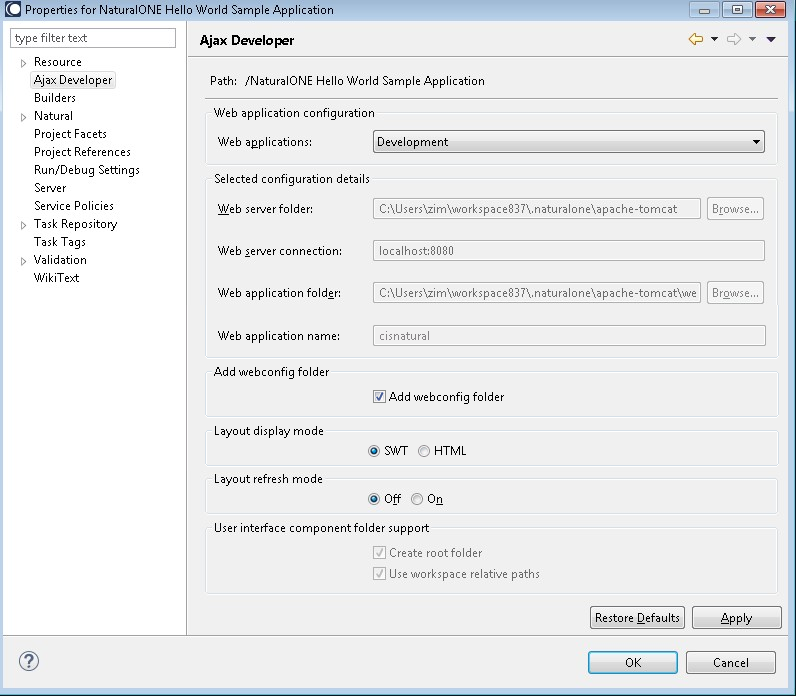Open the Web applications dropdown
The height and width of the screenshot is (696, 796).
click(569, 142)
